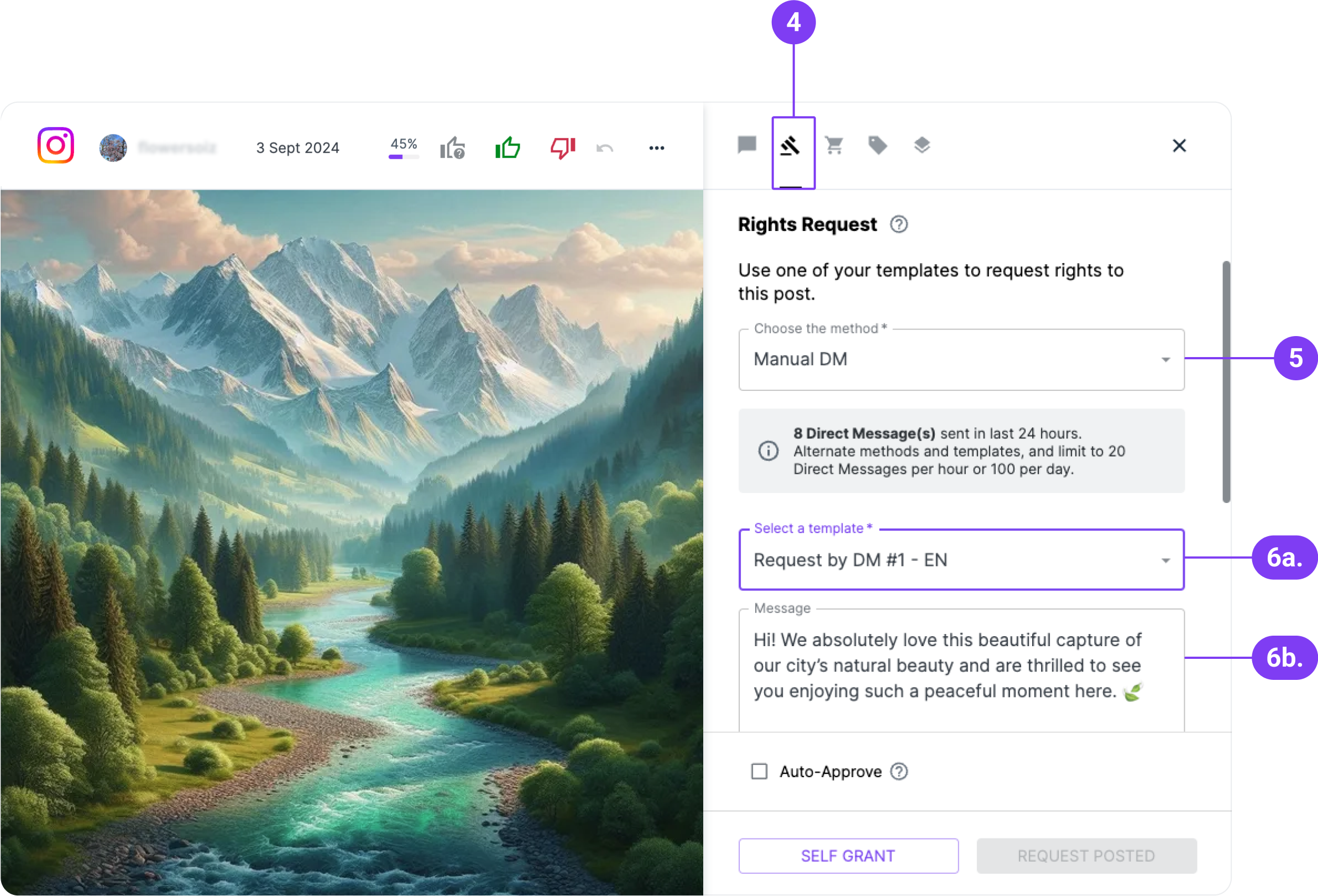Switch to the comments chat tab
1318x896 pixels.
(x=747, y=145)
